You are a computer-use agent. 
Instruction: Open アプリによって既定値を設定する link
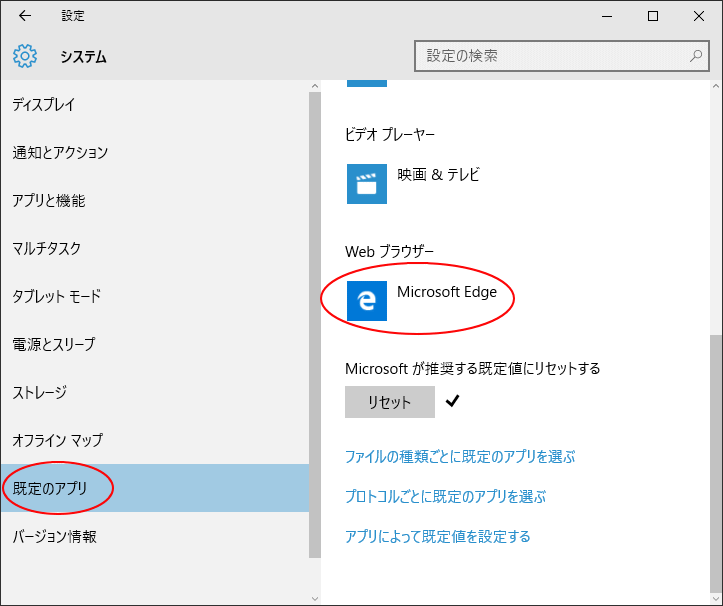[x=438, y=537]
